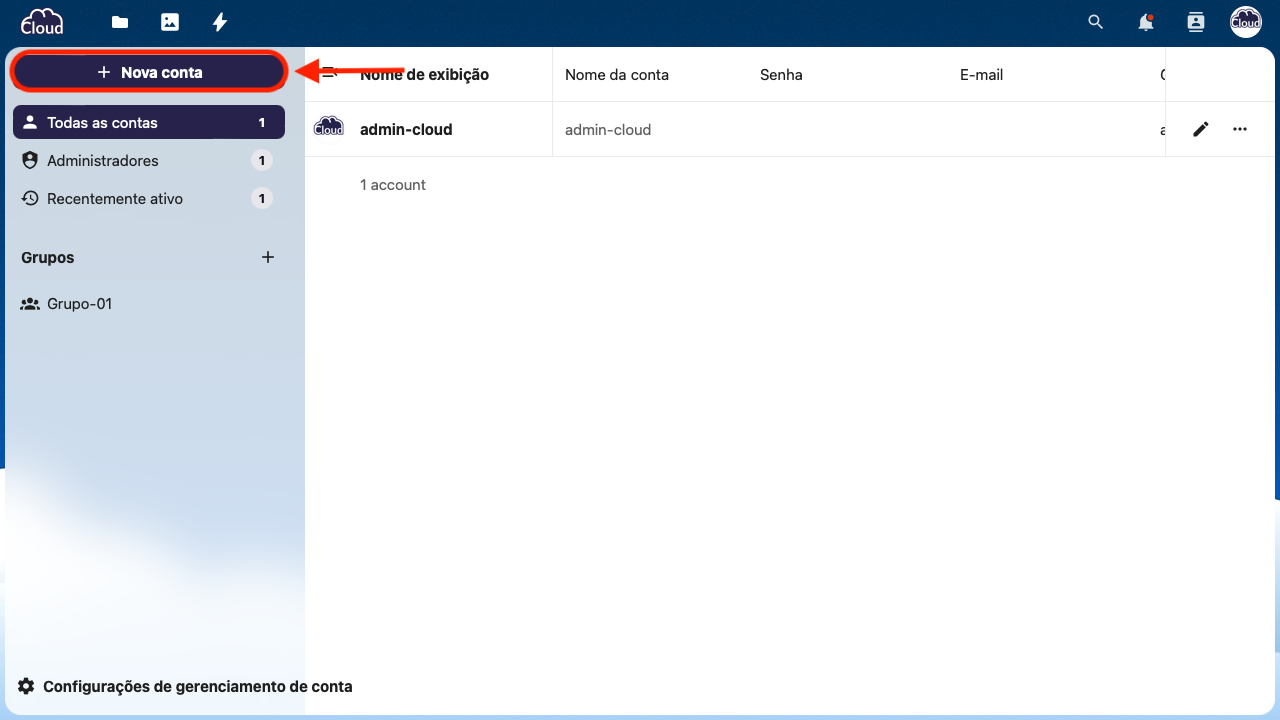Click gray admin-cloud account name cell
Image resolution: width=1280 pixels, height=720 pixels.
coord(608,130)
